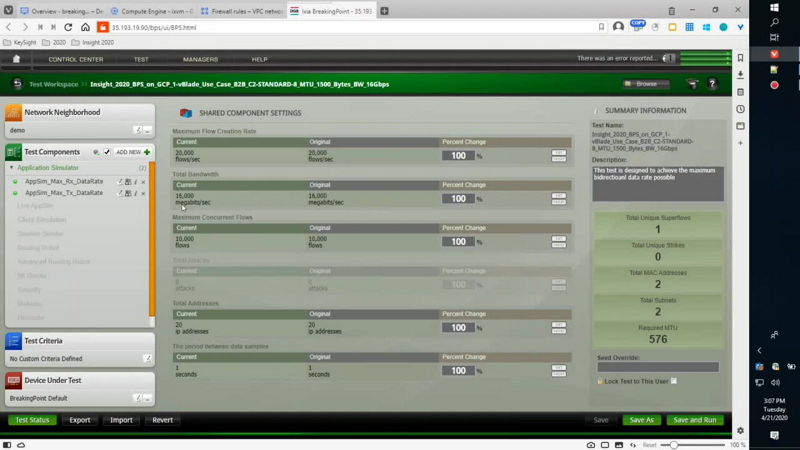Adjust the browser zoom slider

673,445
